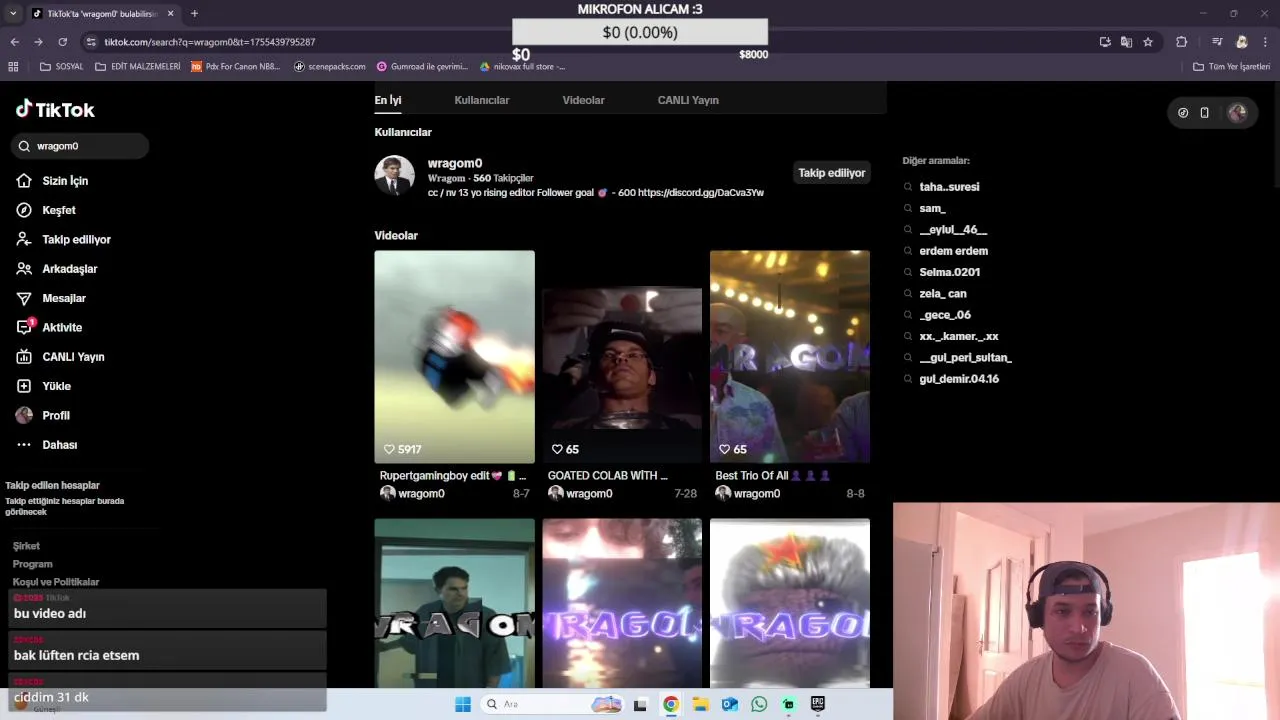Click the browser back arrow

(14, 42)
